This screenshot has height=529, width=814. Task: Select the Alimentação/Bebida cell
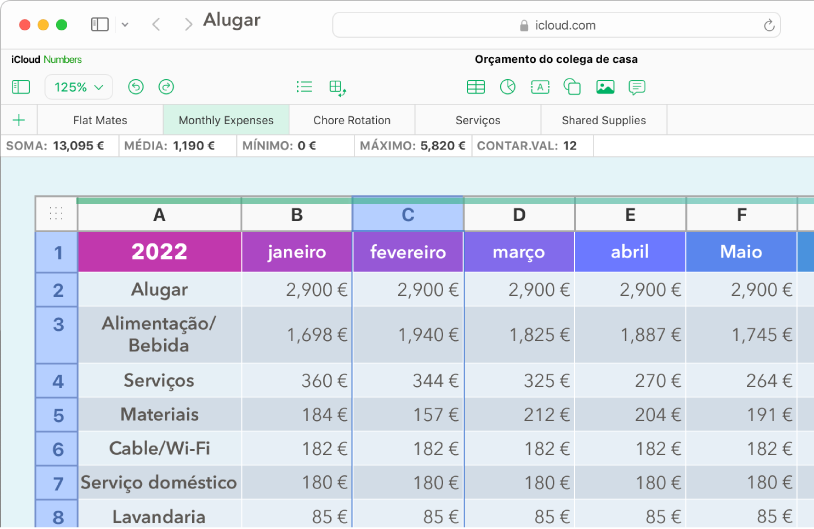(159, 335)
